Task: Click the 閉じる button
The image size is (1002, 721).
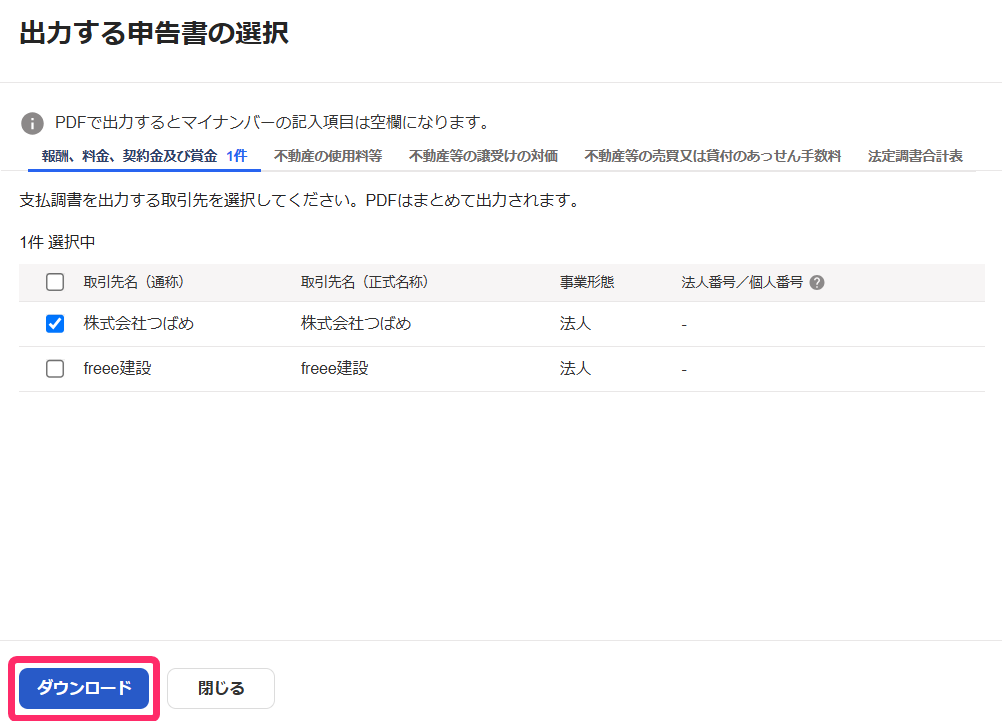Action: coord(221,688)
